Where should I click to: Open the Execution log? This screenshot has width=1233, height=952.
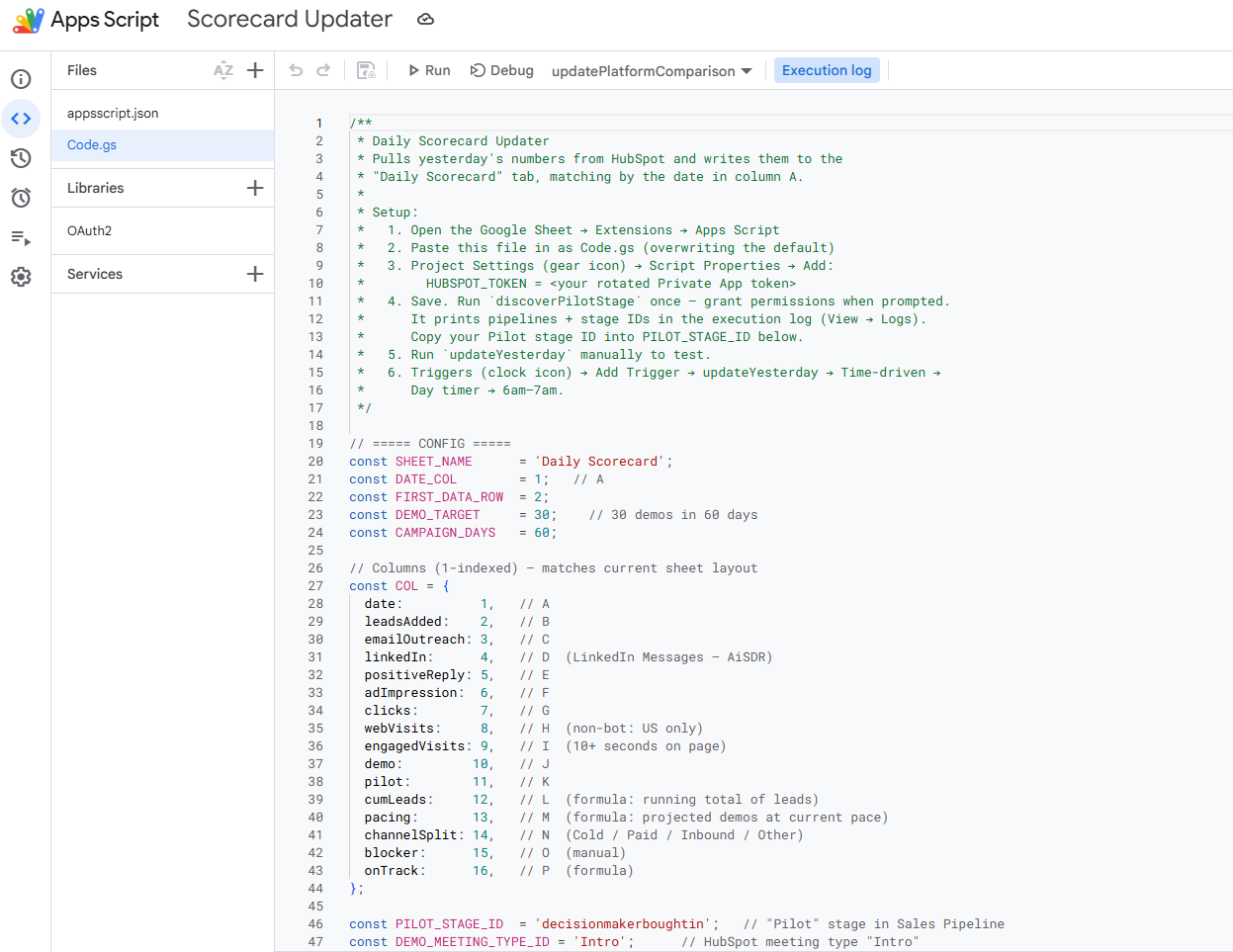[827, 70]
